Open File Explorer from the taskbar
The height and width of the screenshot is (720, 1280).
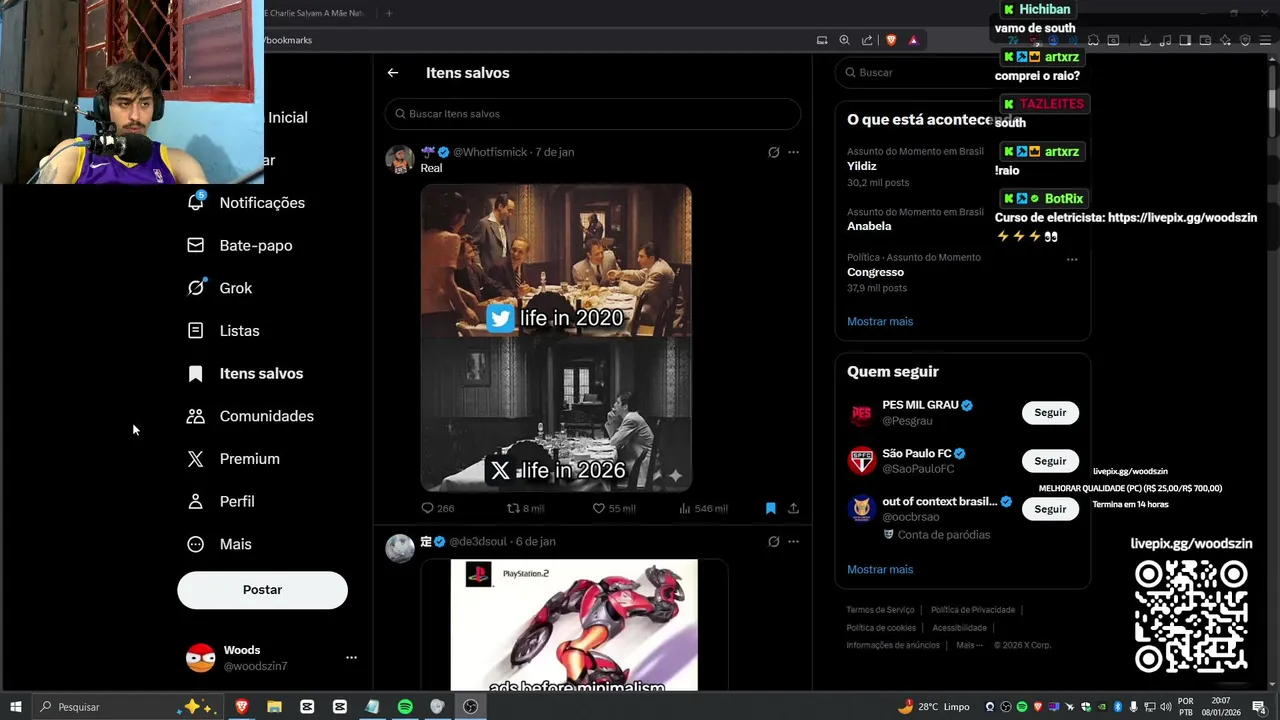pos(274,707)
